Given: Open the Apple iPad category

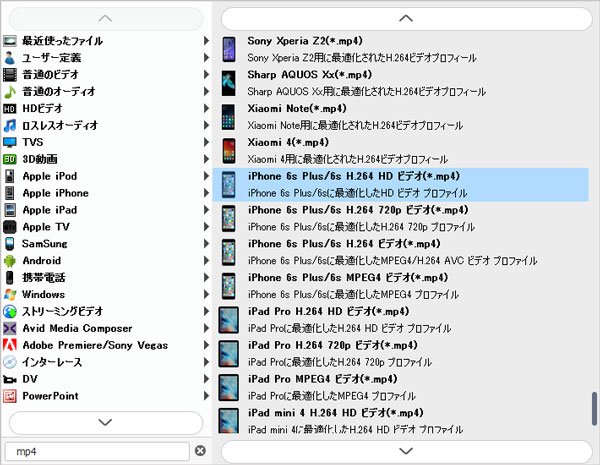Looking at the screenshot, I should coord(106,210).
